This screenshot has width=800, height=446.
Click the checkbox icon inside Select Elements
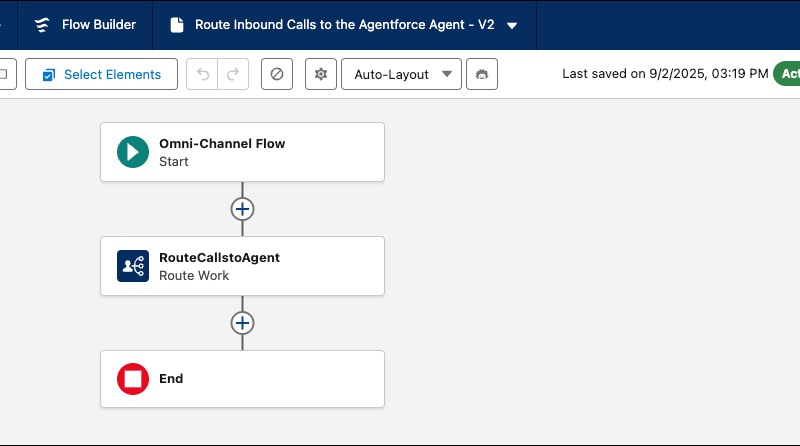[x=48, y=75]
